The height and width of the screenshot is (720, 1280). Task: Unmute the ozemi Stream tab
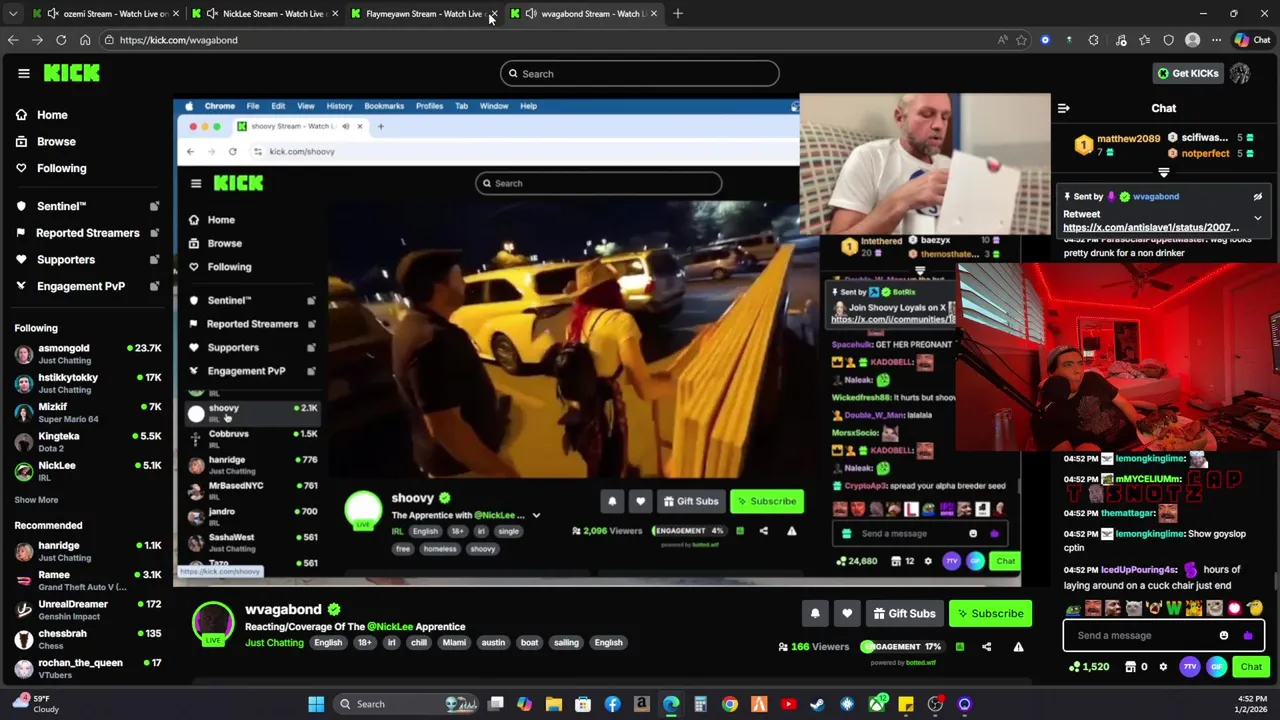pyautogui.click(x=52, y=14)
